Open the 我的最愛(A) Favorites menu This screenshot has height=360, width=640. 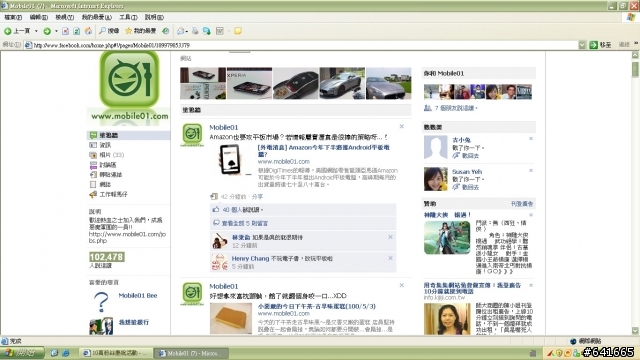pos(96,17)
